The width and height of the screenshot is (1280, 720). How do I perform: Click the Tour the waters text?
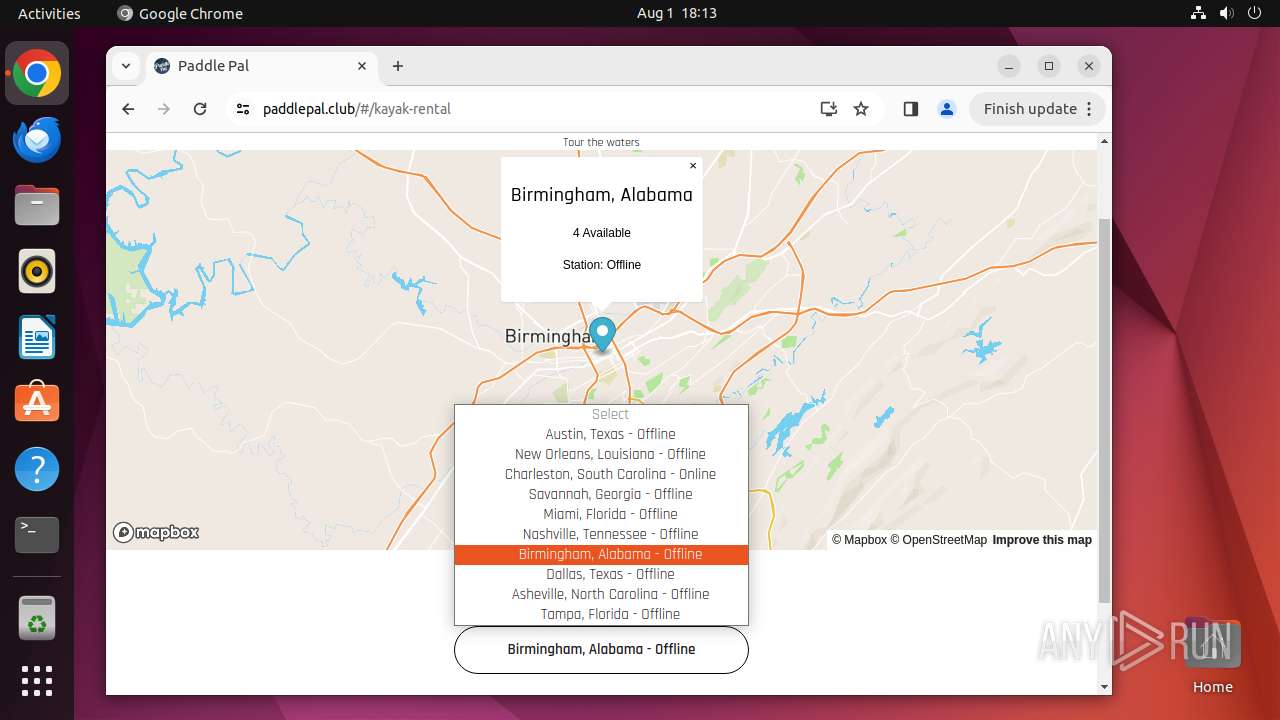(x=601, y=142)
